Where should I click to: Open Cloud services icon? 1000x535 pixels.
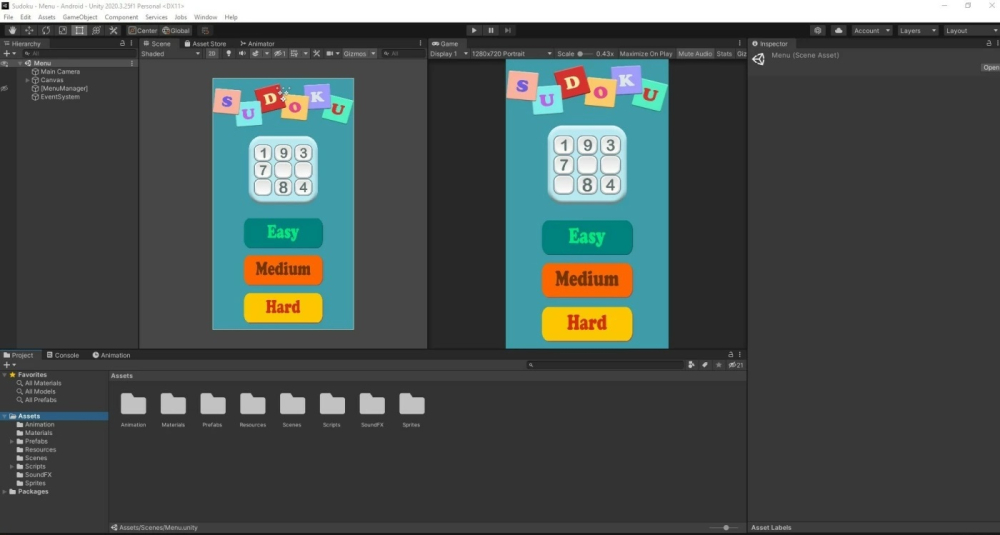(x=838, y=30)
